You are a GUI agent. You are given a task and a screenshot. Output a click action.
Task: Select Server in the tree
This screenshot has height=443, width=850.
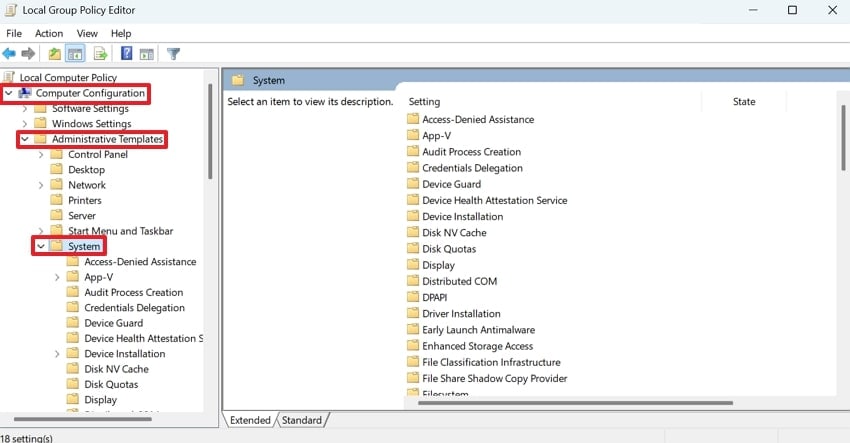point(82,215)
